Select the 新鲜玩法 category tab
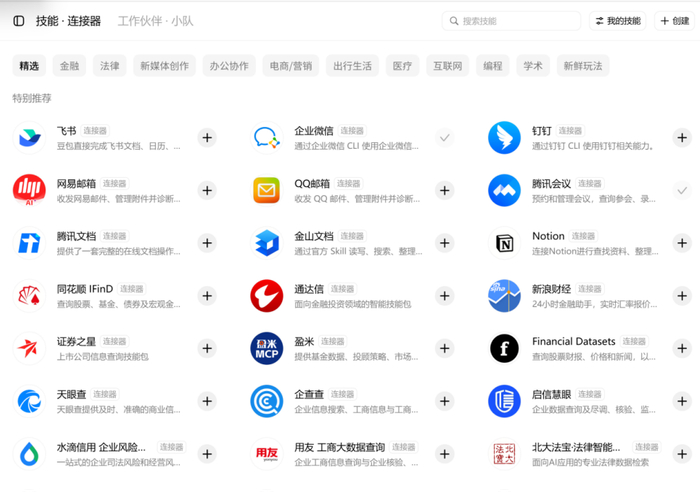 point(583,66)
